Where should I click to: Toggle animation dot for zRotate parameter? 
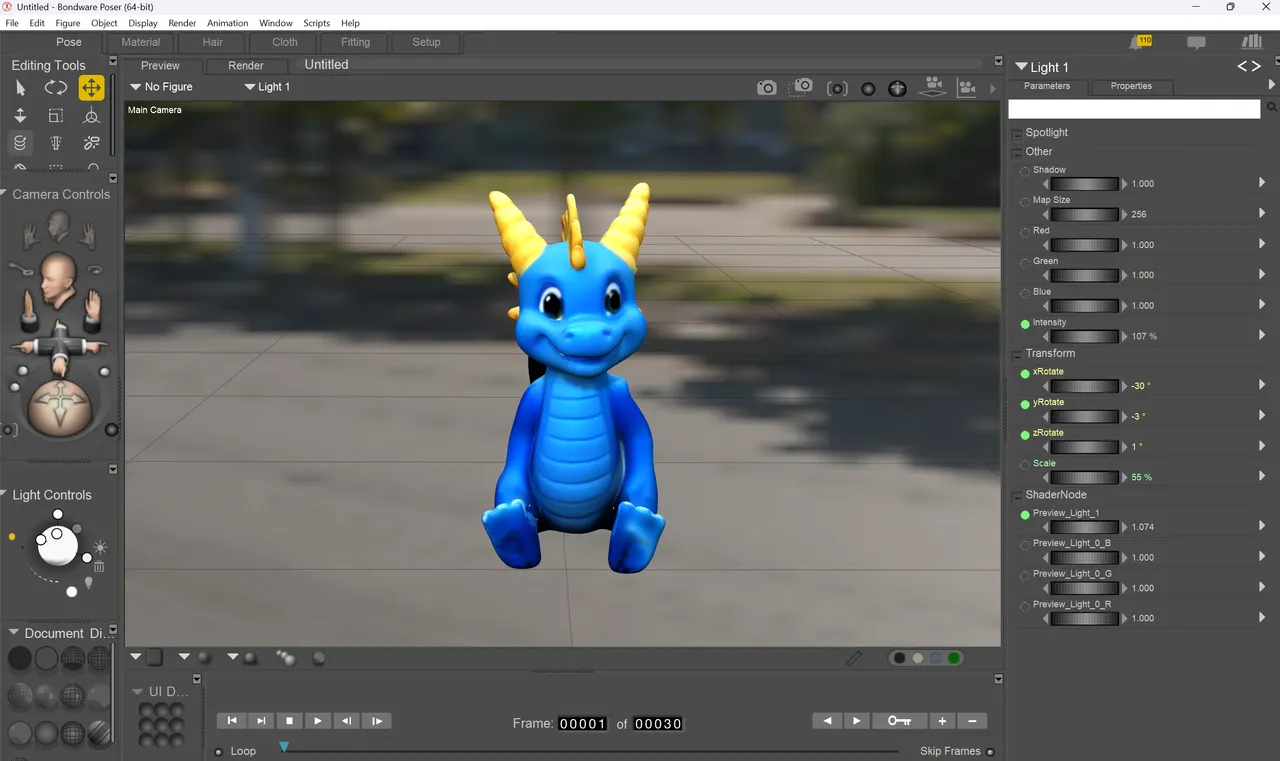coord(1025,434)
